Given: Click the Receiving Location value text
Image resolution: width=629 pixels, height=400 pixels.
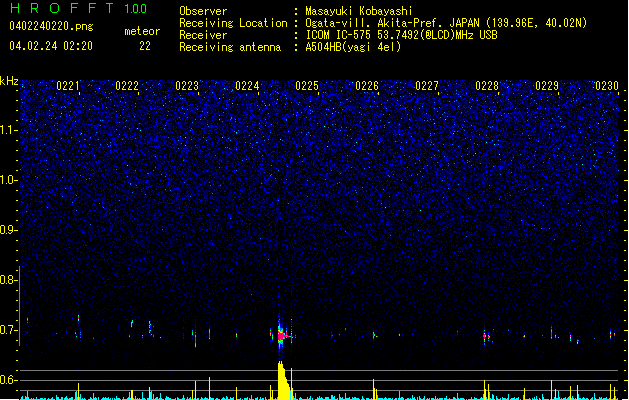Looking at the screenshot, I should [x=446, y=23].
